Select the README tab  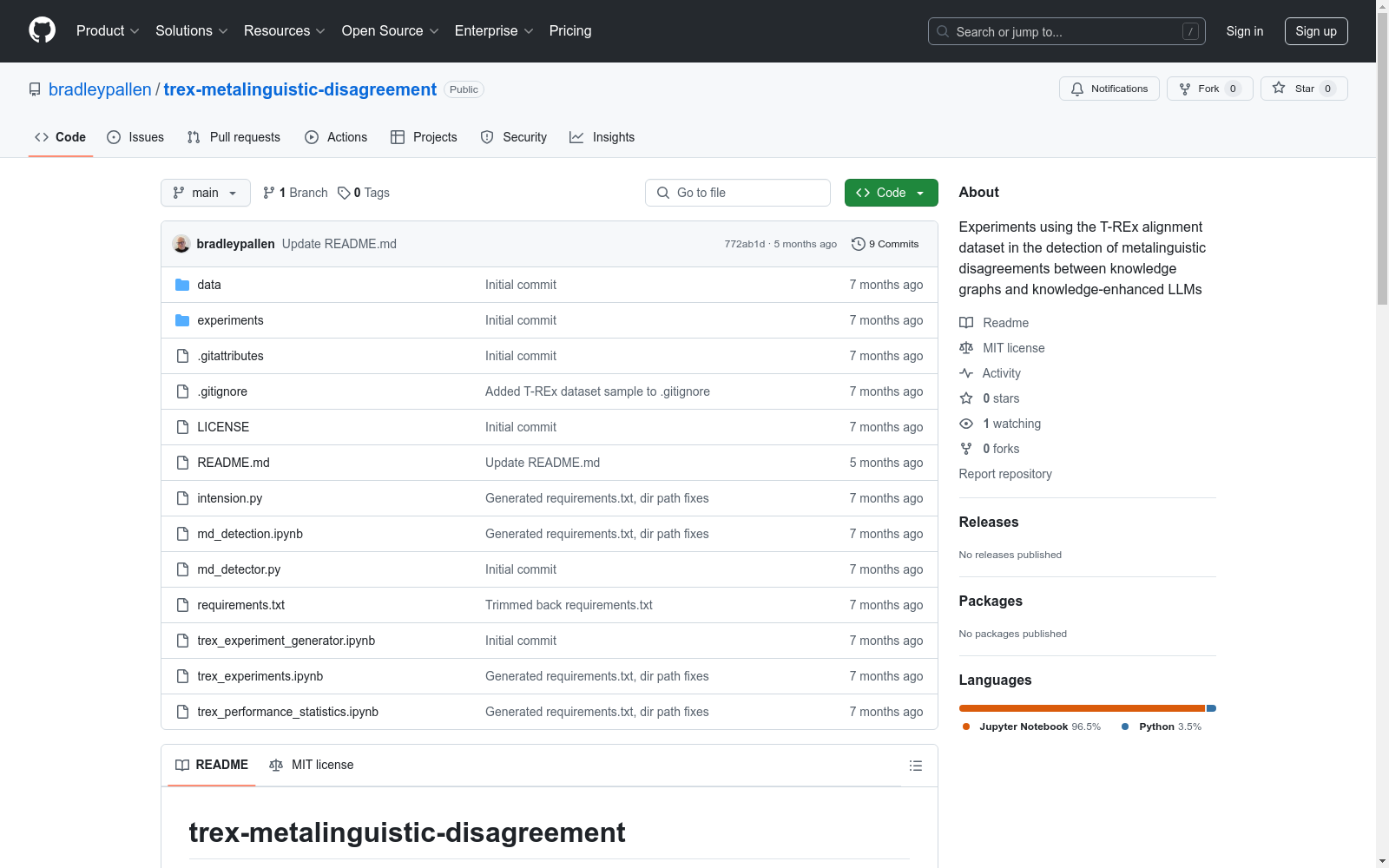(212, 765)
